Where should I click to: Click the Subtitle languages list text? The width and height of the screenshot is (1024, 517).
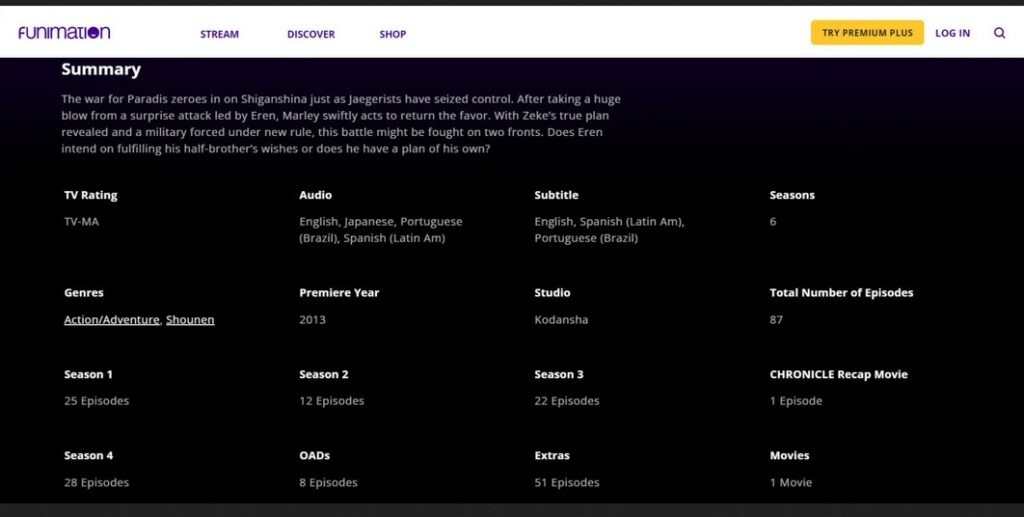pos(609,230)
